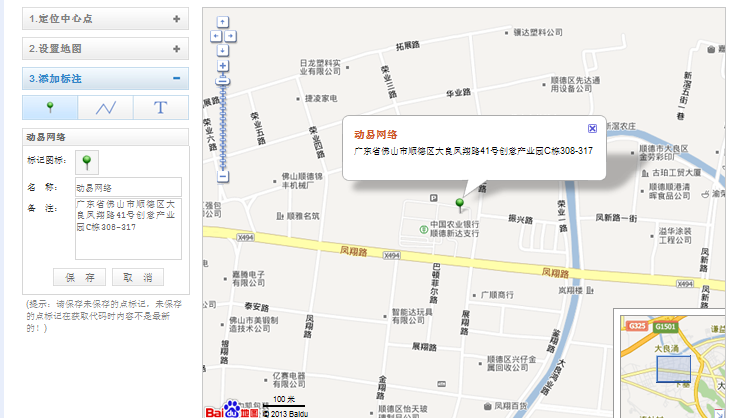Click 溢华涂装工程公司 map label
This screenshot has height=418, width=732.
pos(675,236)
